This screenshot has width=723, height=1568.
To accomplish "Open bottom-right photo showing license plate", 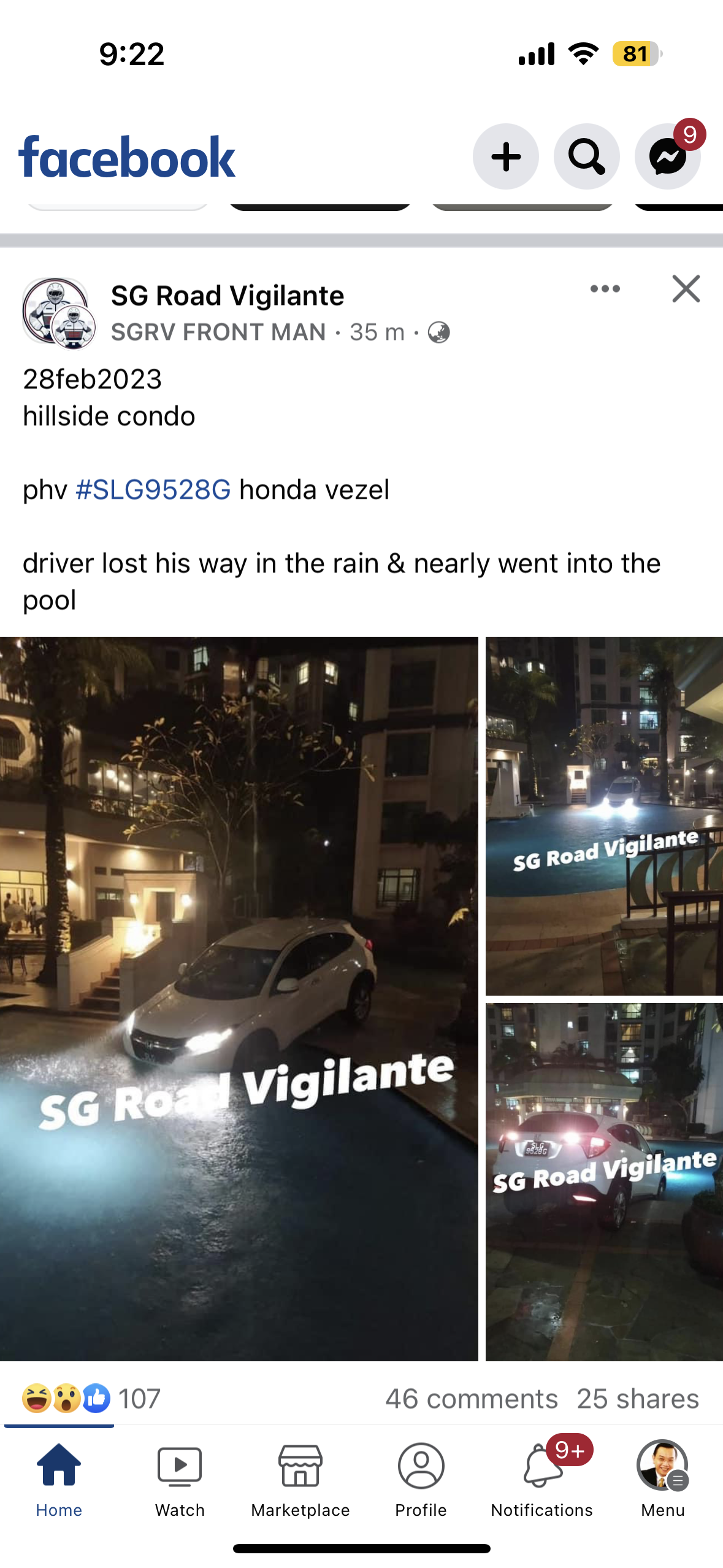I will point(604,1182).
